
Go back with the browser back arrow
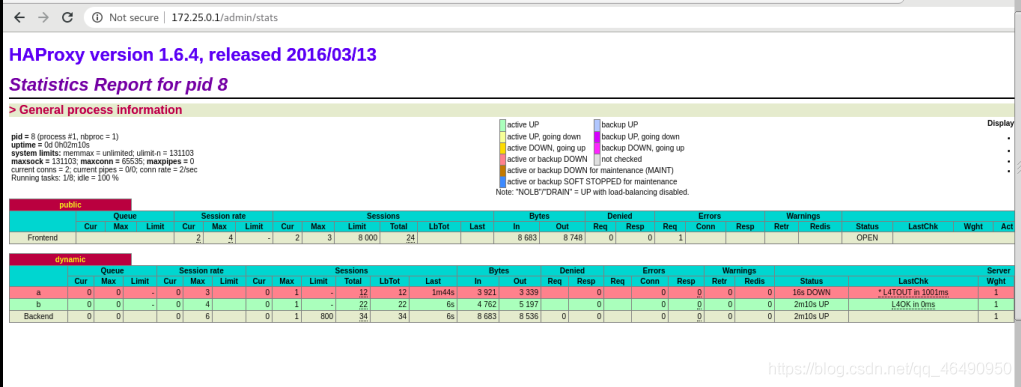coord(19,18)
